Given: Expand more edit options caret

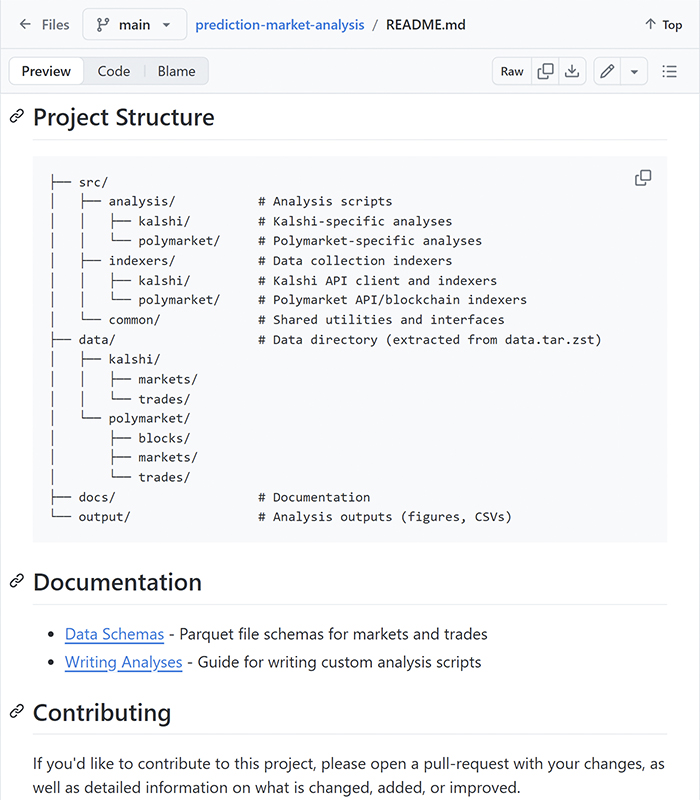Looking at the screenshot, I should click(x=634, y=71).
